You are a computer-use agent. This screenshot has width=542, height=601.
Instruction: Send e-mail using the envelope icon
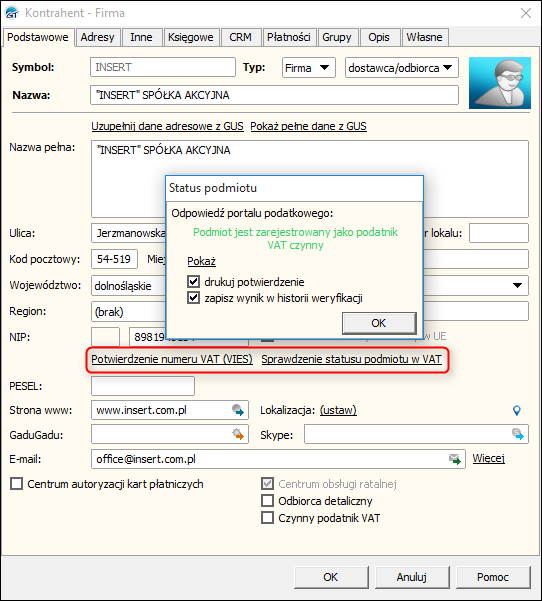455,459
